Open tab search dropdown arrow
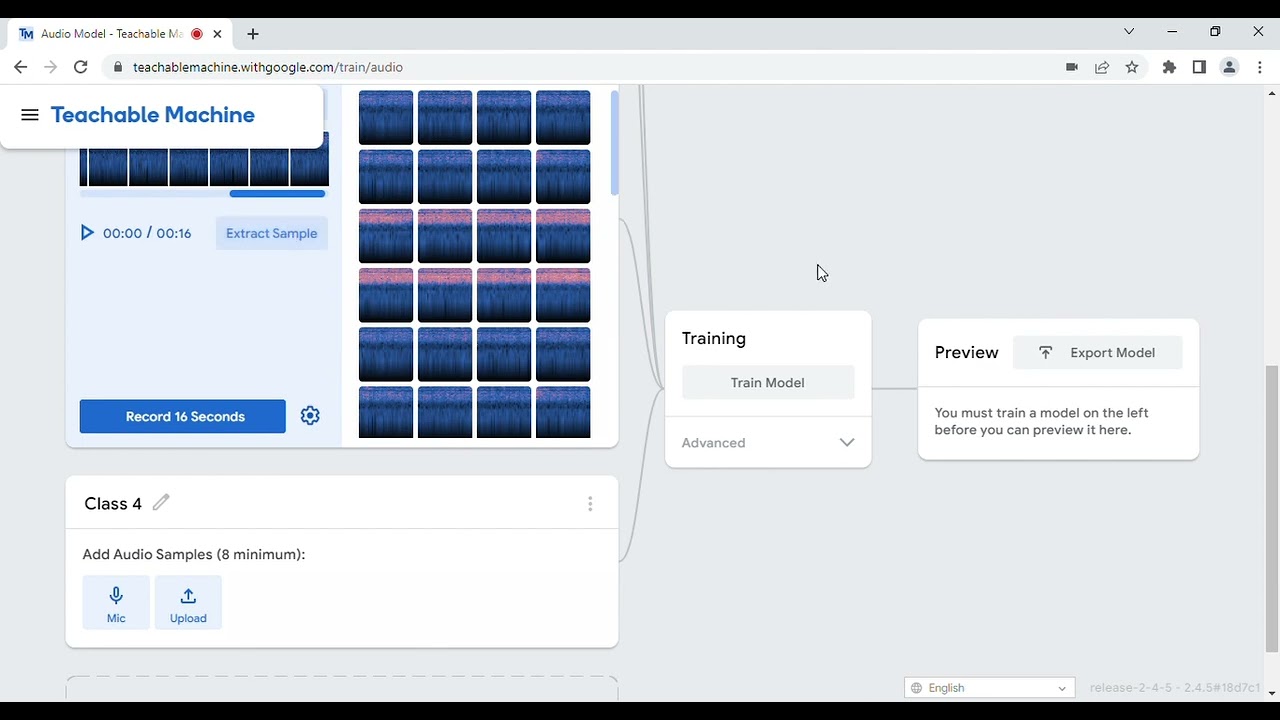The height and width of the screenshot is (720, 1280). pyautogui.click(x=1129, y=32)
